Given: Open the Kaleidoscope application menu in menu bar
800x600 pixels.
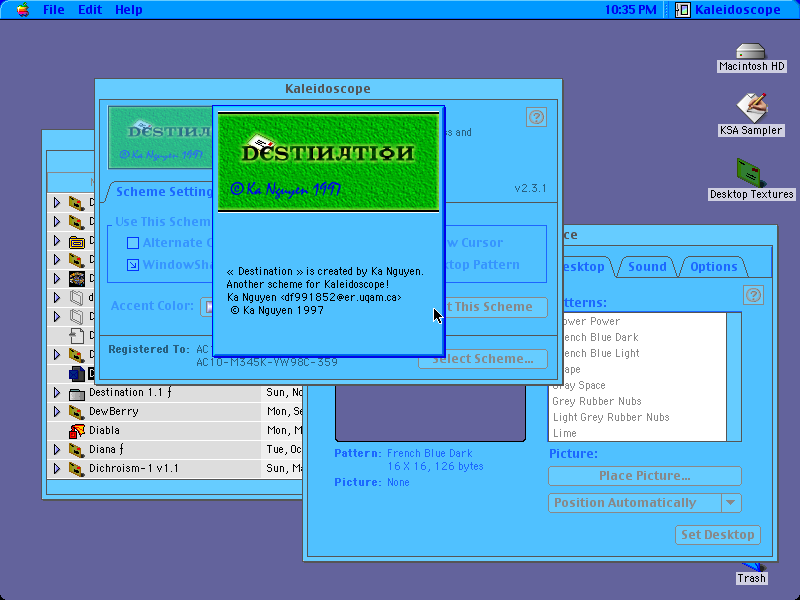Looking at the screenshot, I should pyautogui.click(x=729, y=10).
